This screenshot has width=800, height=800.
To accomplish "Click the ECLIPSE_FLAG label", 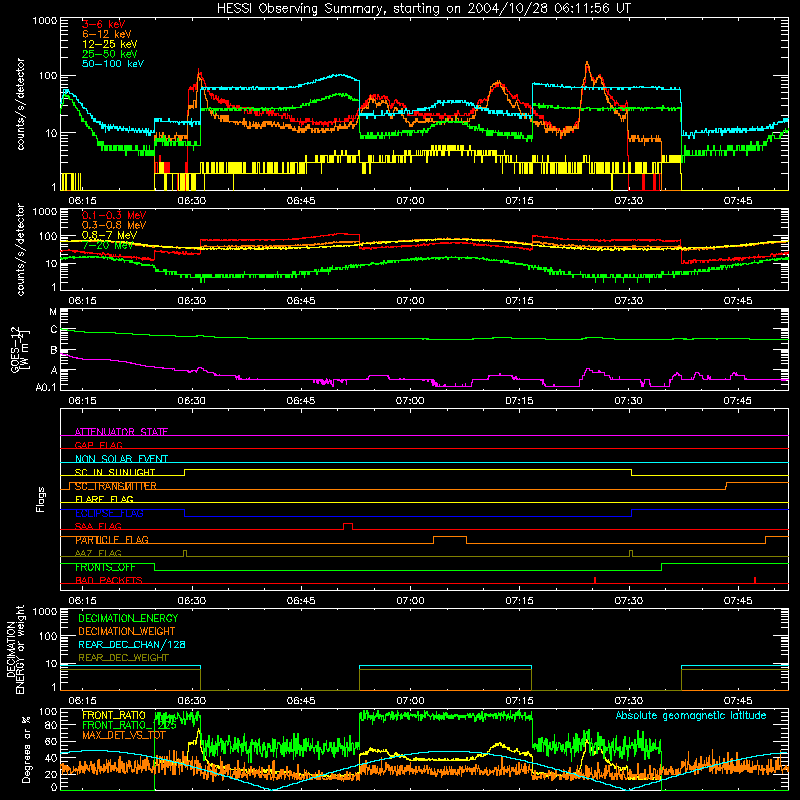I will 109,513.
